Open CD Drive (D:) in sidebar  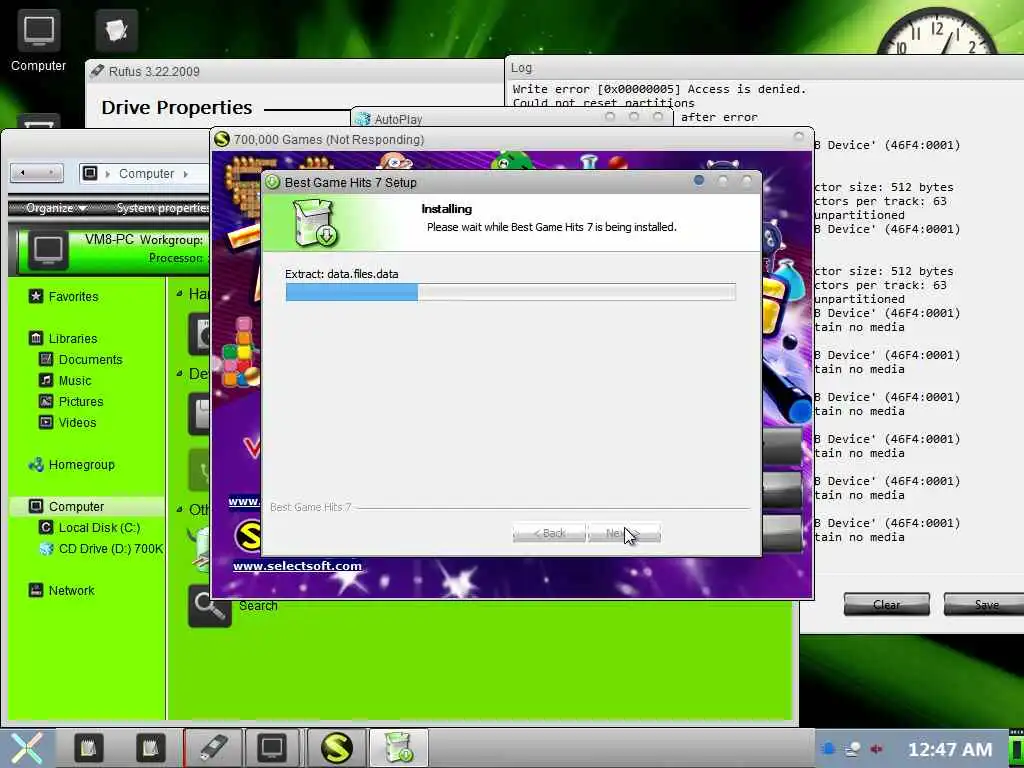click(x=111, y=549)
